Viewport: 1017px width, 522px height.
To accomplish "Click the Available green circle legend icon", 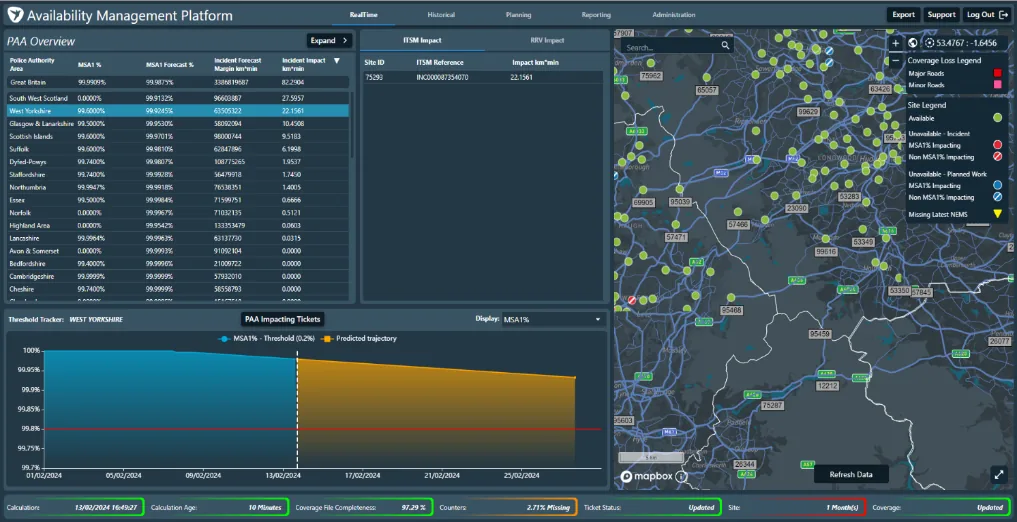I will (998, 117).
